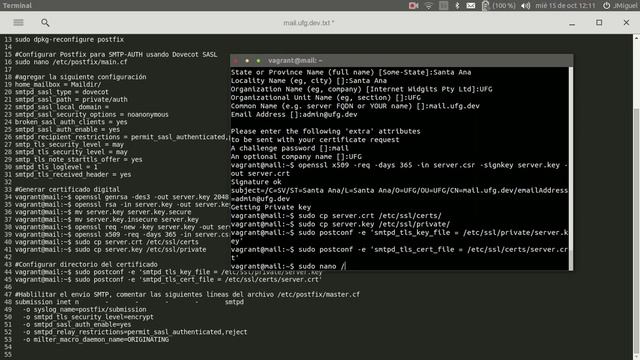Click line 15 comment 'Configurar Postfix para SMTP-AUTH'
Screen dimensions: 640x360
coord(116,55)
